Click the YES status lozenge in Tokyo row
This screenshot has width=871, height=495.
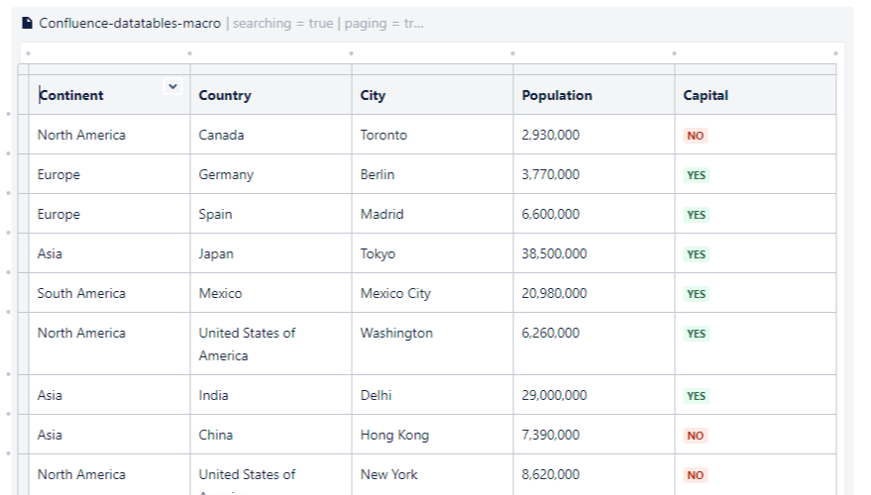click(696, 255)
